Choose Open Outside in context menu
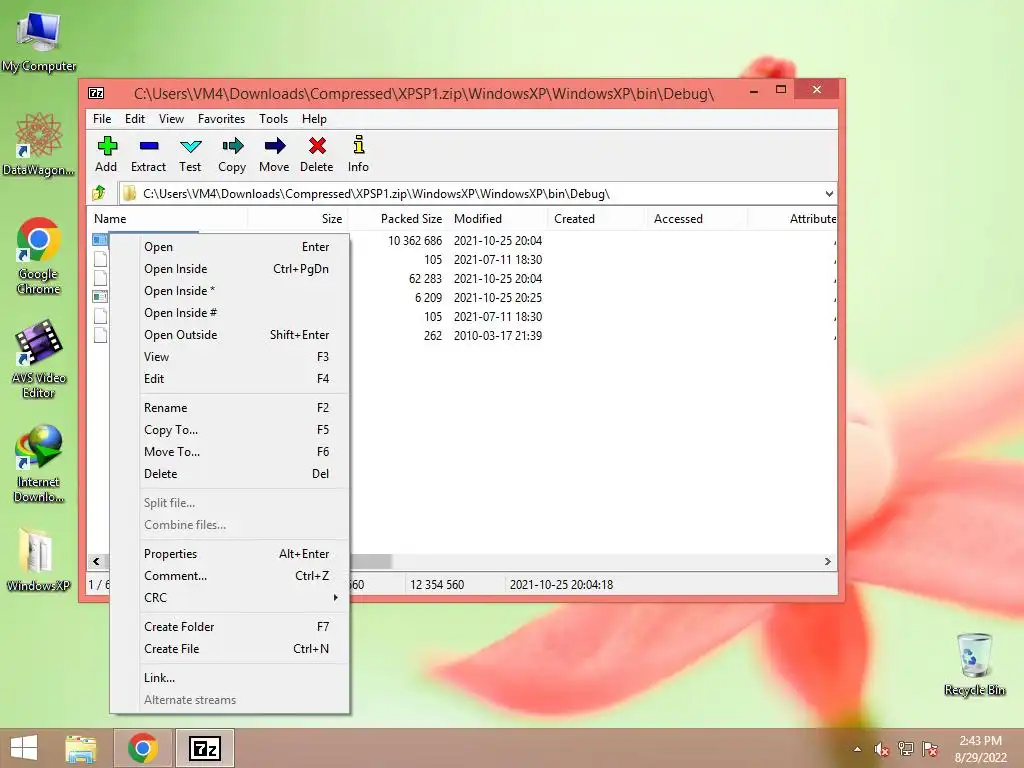 click(231, 335)
